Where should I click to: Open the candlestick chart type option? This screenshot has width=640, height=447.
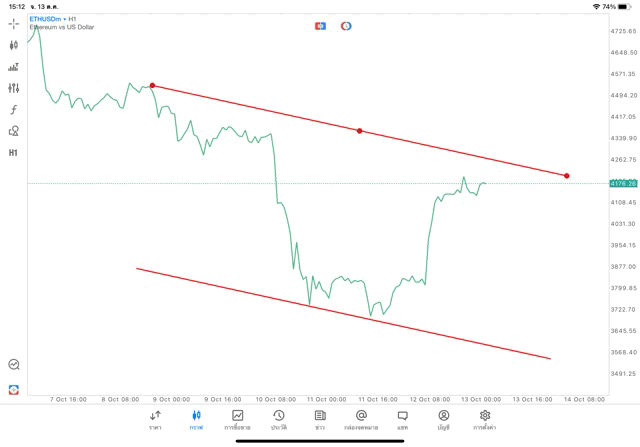click(14, 45)
